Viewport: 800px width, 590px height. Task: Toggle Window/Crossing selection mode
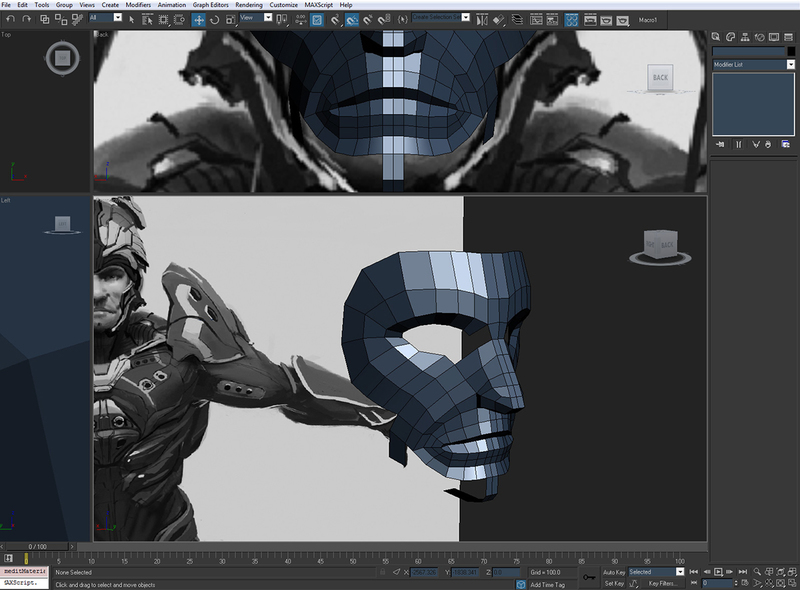pos(180,19)
